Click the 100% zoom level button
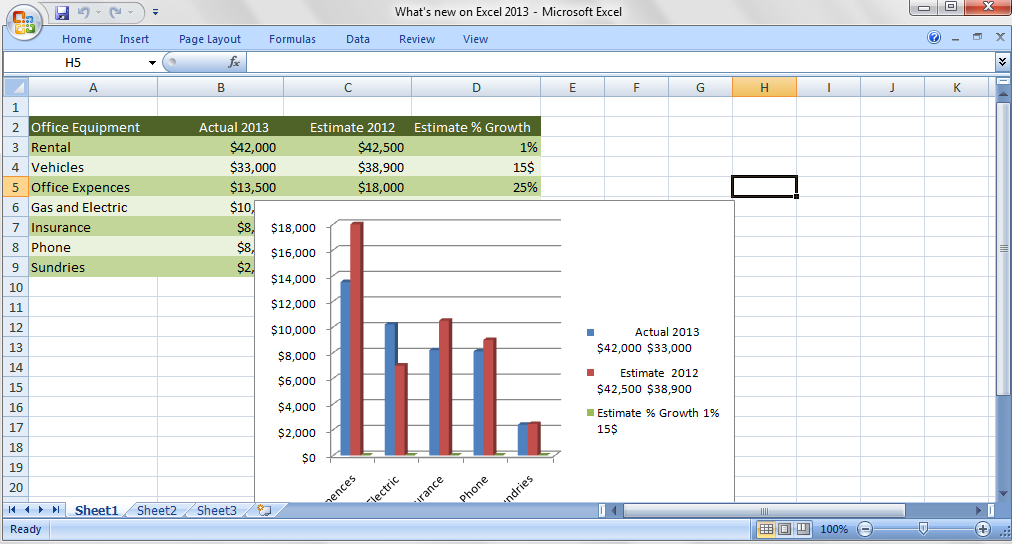1012x544 pixels. pyautogui.click(x=834, y=529)
